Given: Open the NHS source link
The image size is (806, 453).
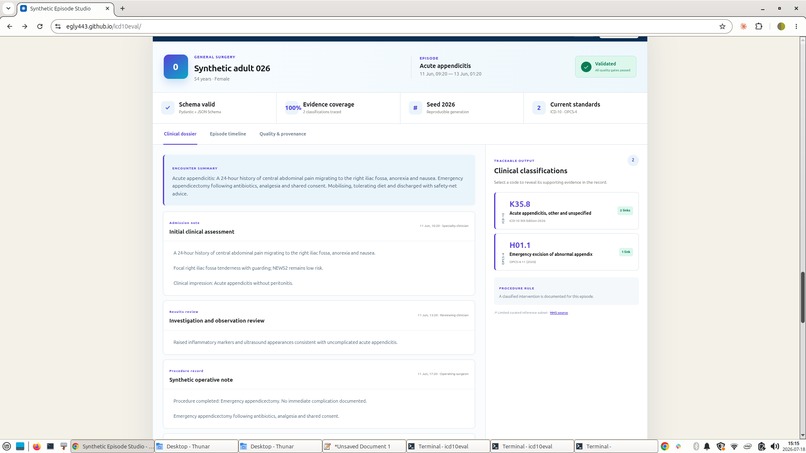Looking at the screenshot, I should [x=559, y=313].
